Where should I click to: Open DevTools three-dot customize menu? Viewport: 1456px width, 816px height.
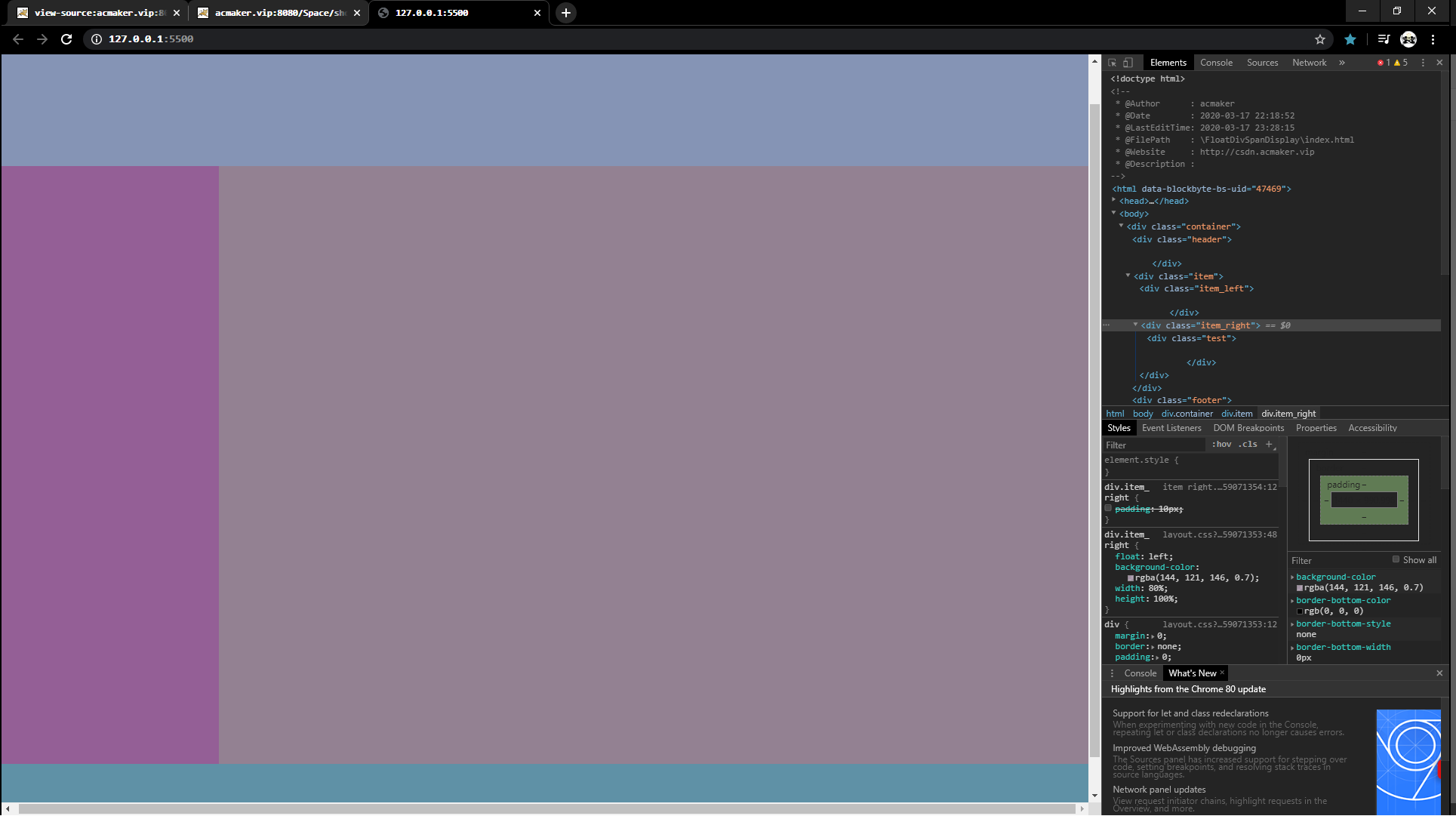(x=1423, y=63)
